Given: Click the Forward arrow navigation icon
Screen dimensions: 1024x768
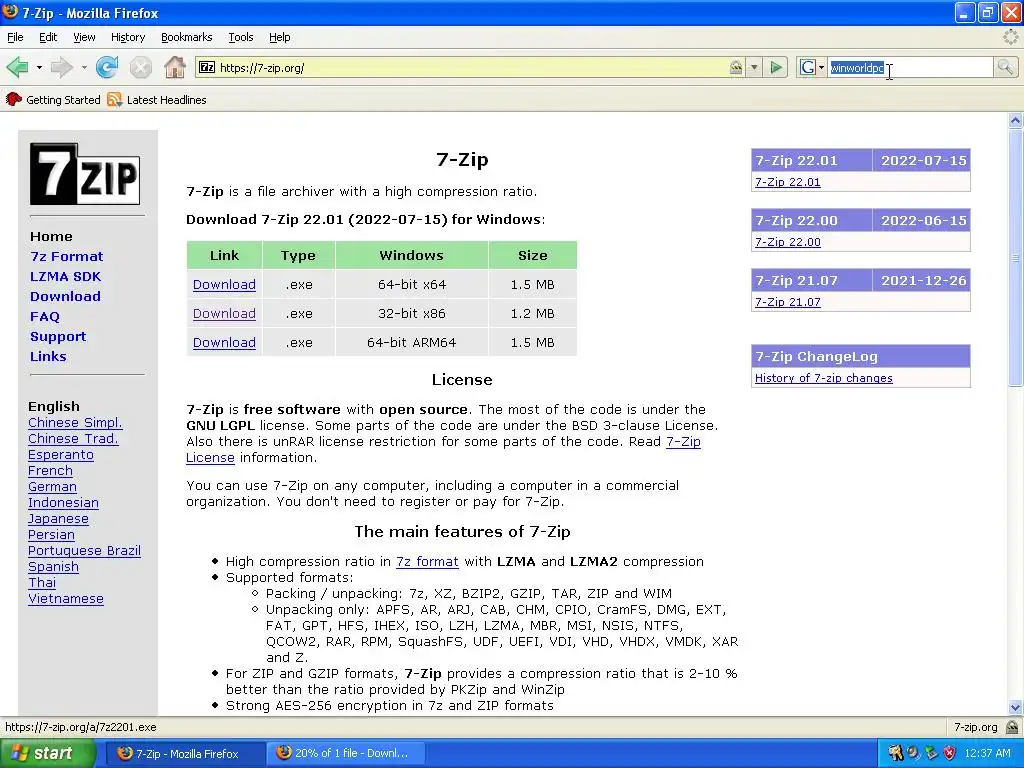Looking at the screenshot, I should [61, 67].
